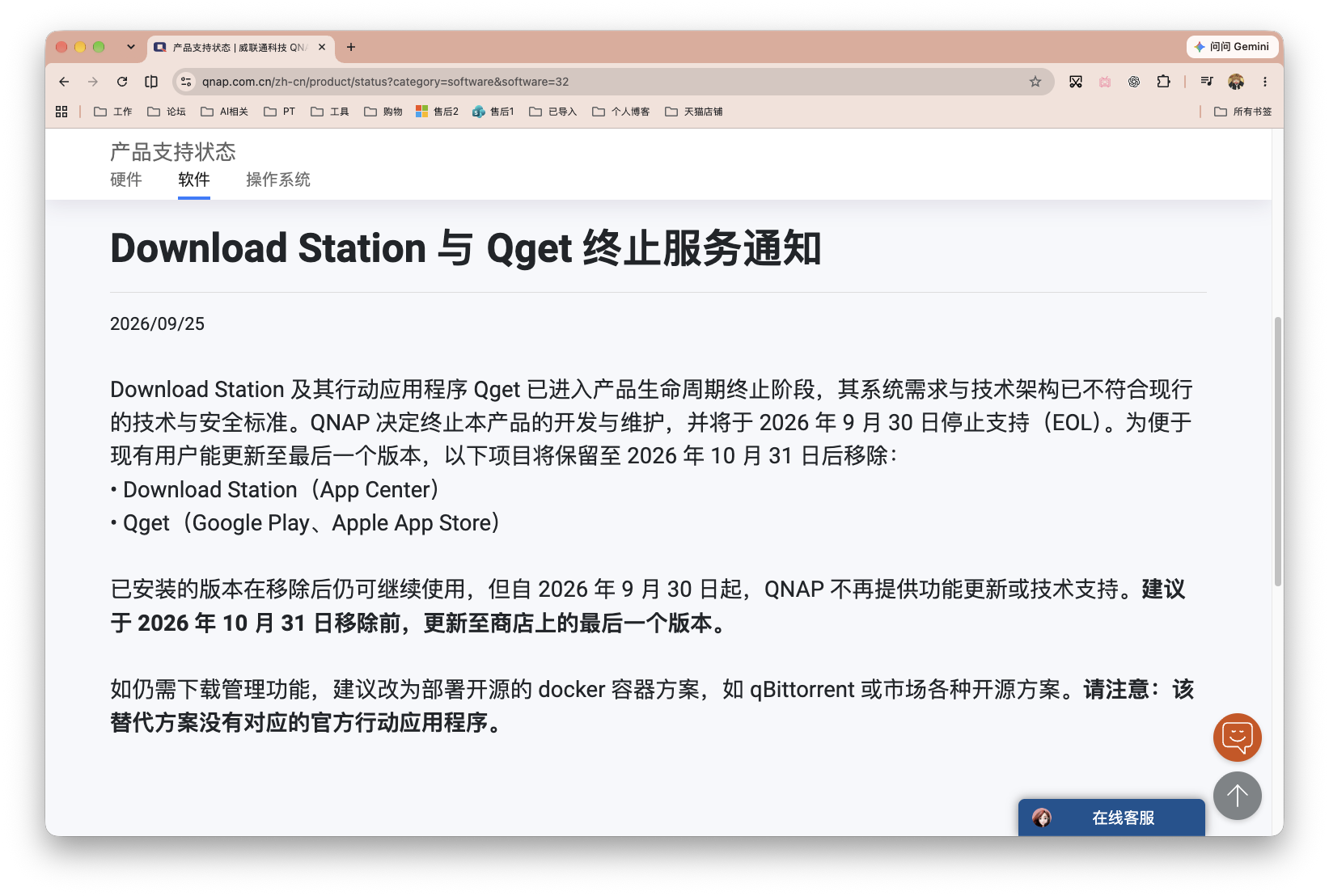Open the 售后1 bookmark
The width and height of the screenshot is (1329, 896).
coord(493,112)
